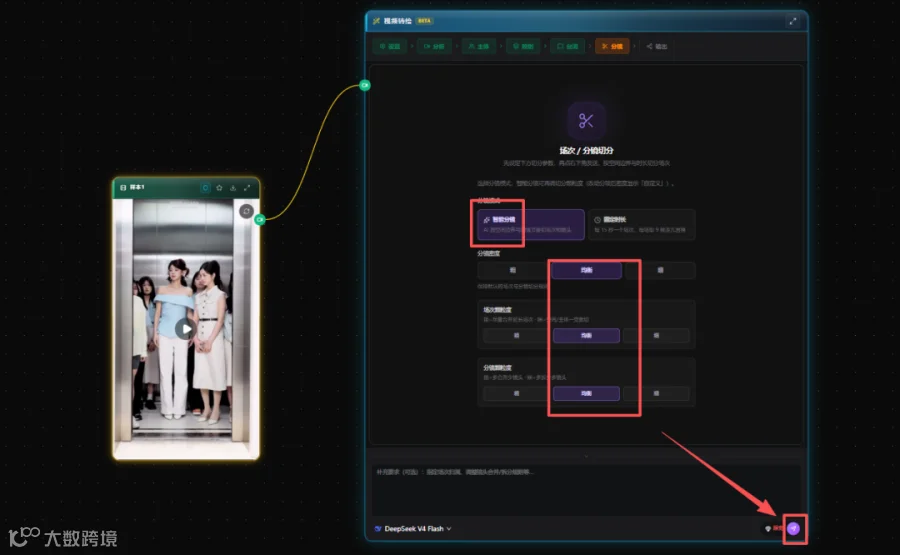Click the collapse handle above the prompt area
The width and height of the screenshot is (900, 555).
(585, 456)
